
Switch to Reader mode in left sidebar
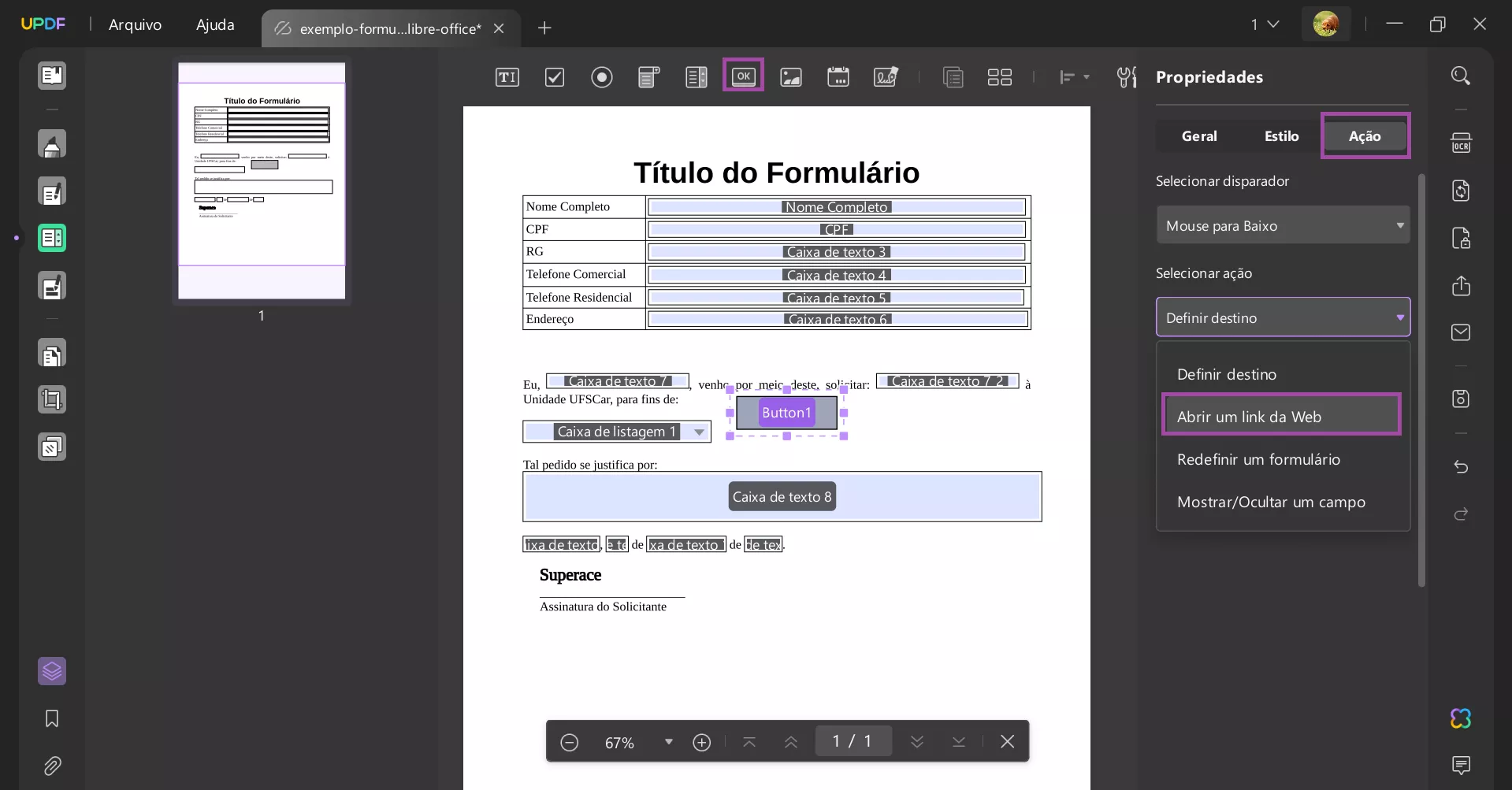pos(52,76)
